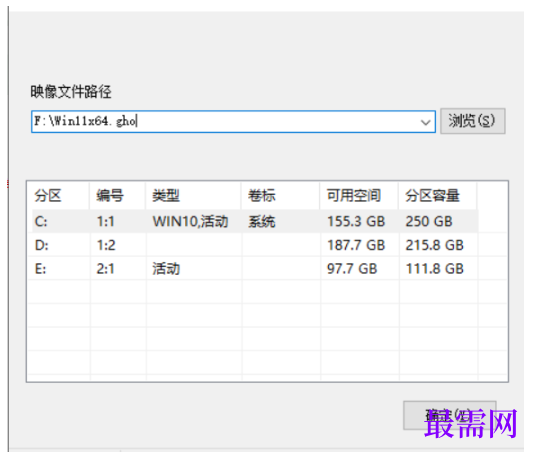The width and height of the screenshot is (536, 455).
Task: Sort by the 类型 column header
Action: pos(193,196)
